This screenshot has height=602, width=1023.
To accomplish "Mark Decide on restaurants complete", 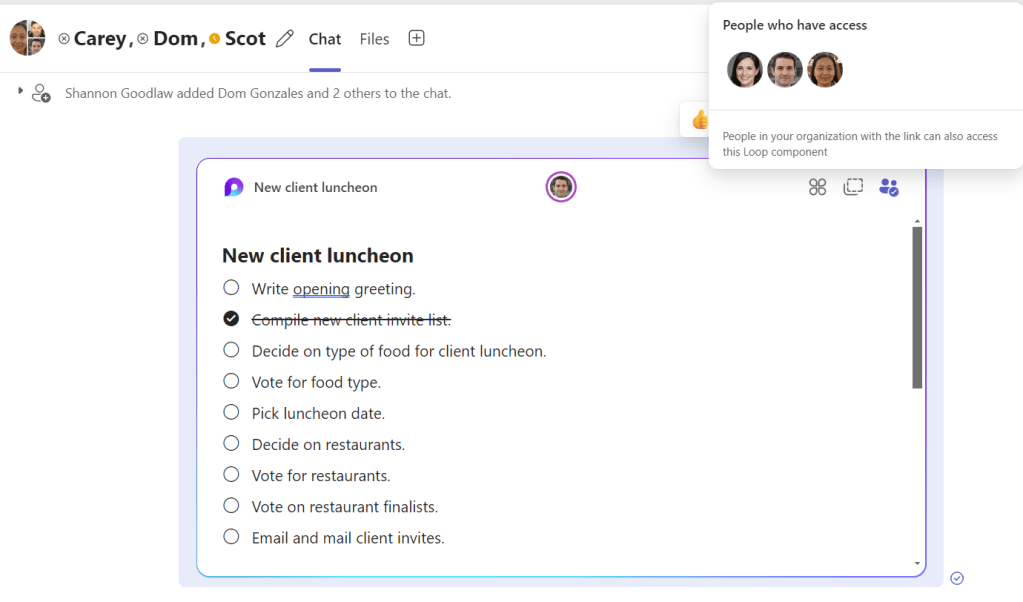I will pos(231,444).
